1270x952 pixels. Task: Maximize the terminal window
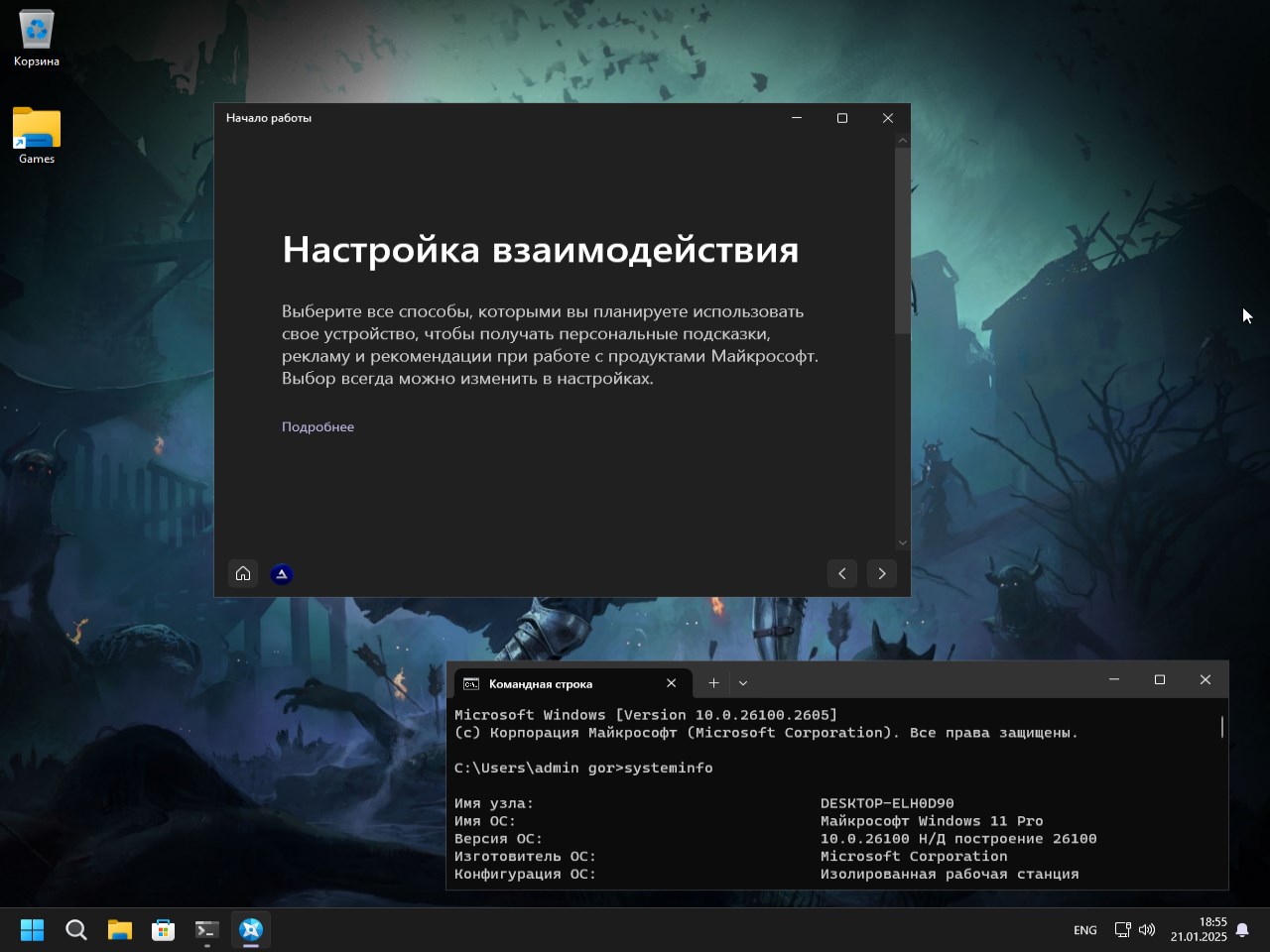[1160, 679]
